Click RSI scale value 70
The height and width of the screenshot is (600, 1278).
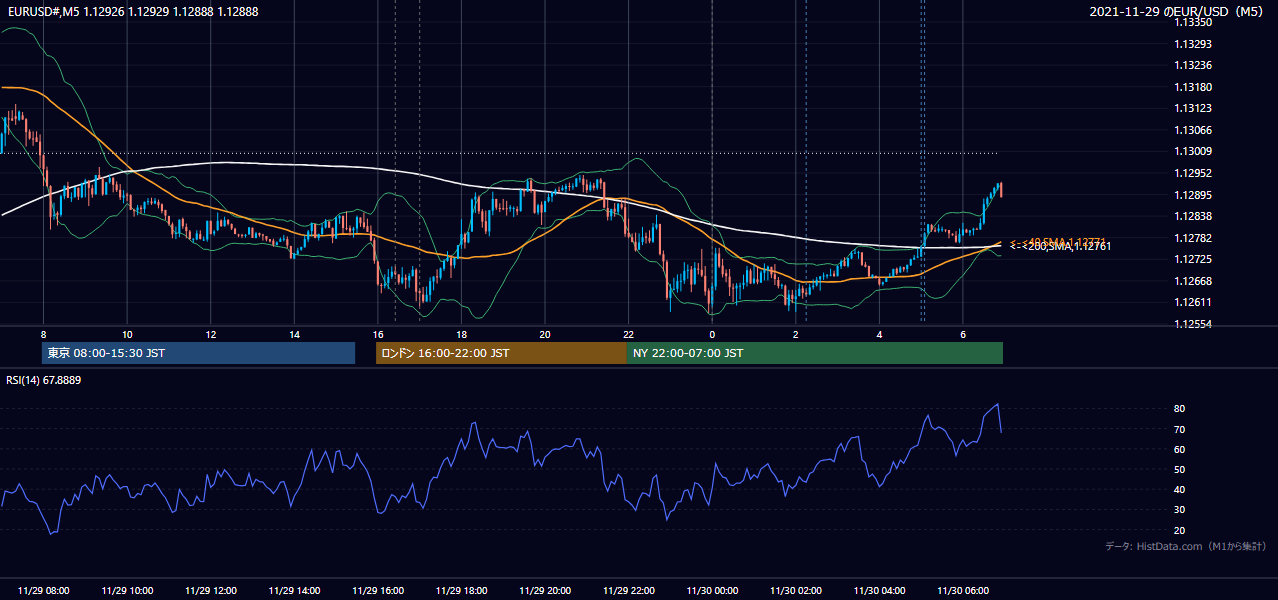[x=1180, y=429]
